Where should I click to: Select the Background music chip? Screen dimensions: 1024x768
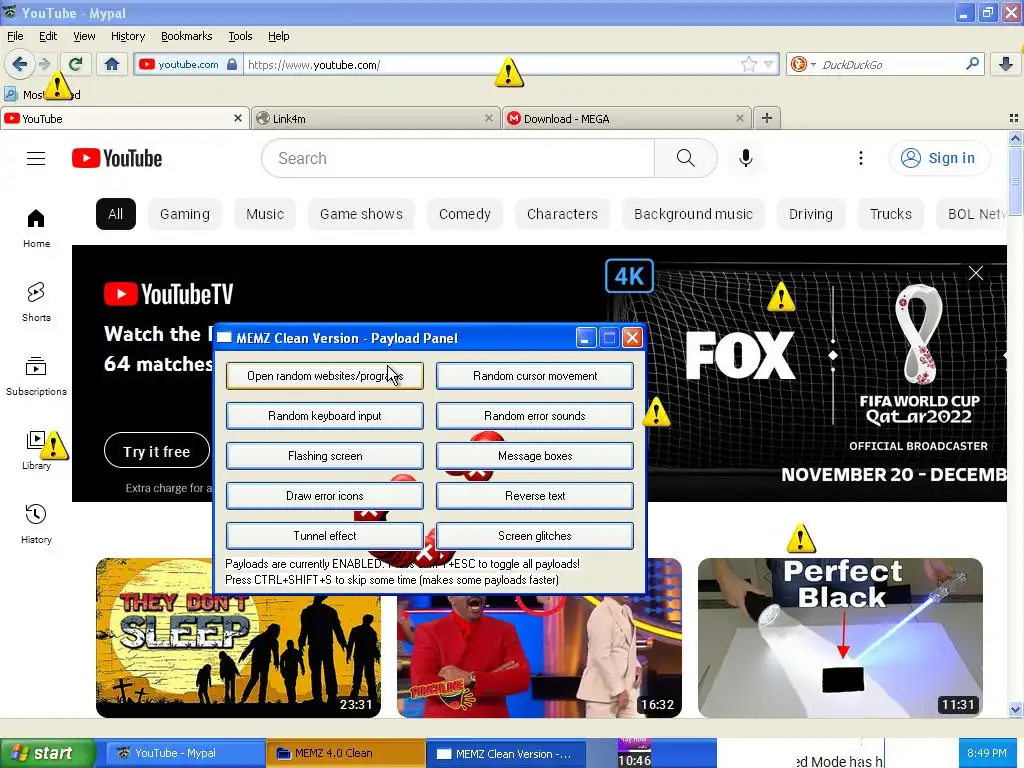tap(693, 214)
